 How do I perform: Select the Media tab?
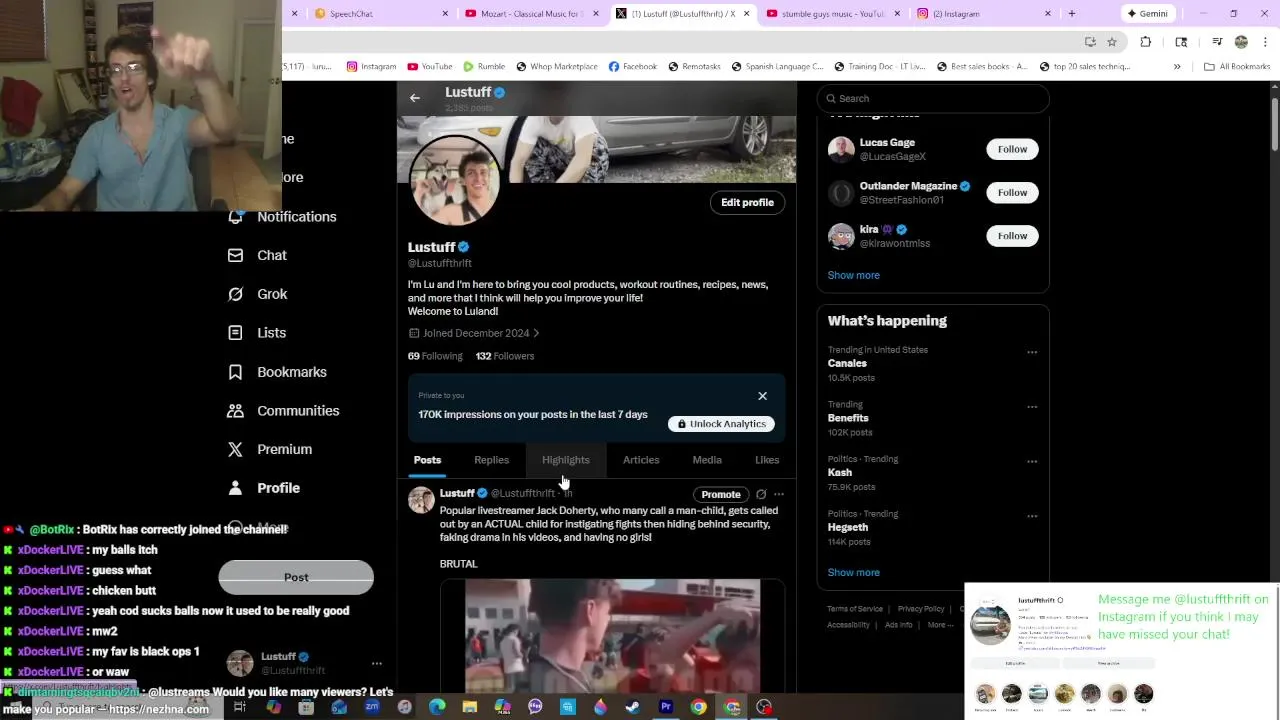click(x=707, y=460)
